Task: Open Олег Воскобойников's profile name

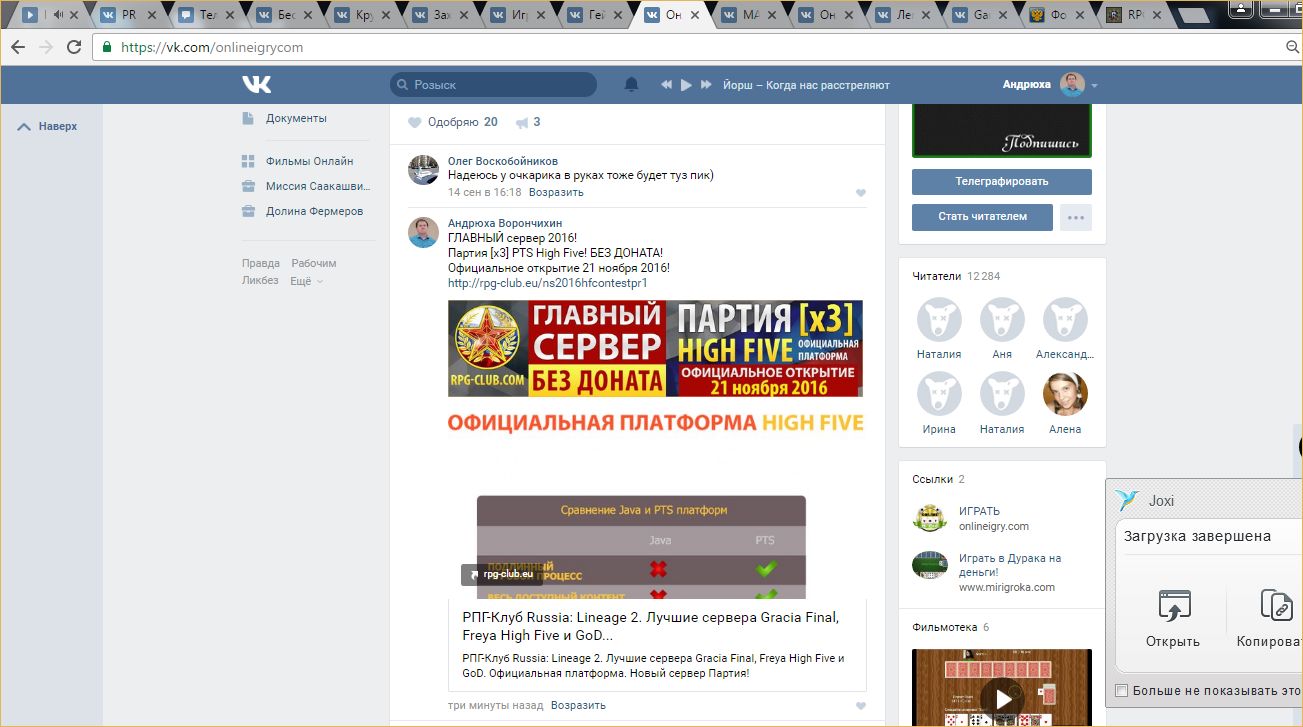Action: pyautogui.click(x=503, y=161)
